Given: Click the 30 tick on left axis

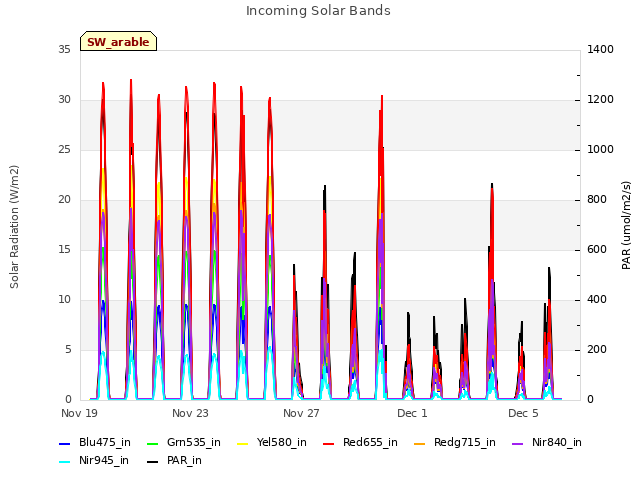Looking at the screenshot, I should pyautogui.click(x=64, y=100).
